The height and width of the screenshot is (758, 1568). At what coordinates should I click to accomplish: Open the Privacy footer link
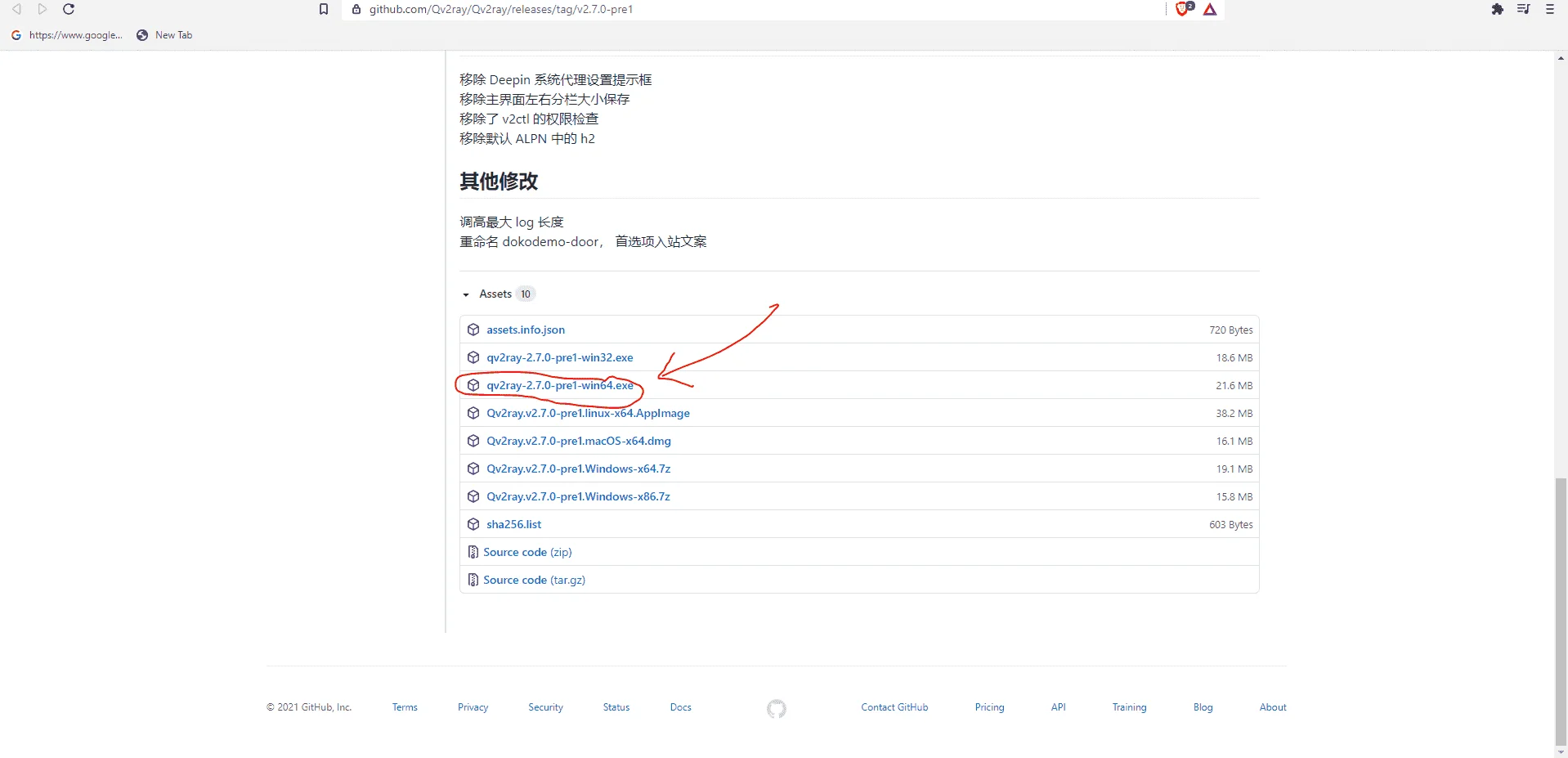point(473,707)
